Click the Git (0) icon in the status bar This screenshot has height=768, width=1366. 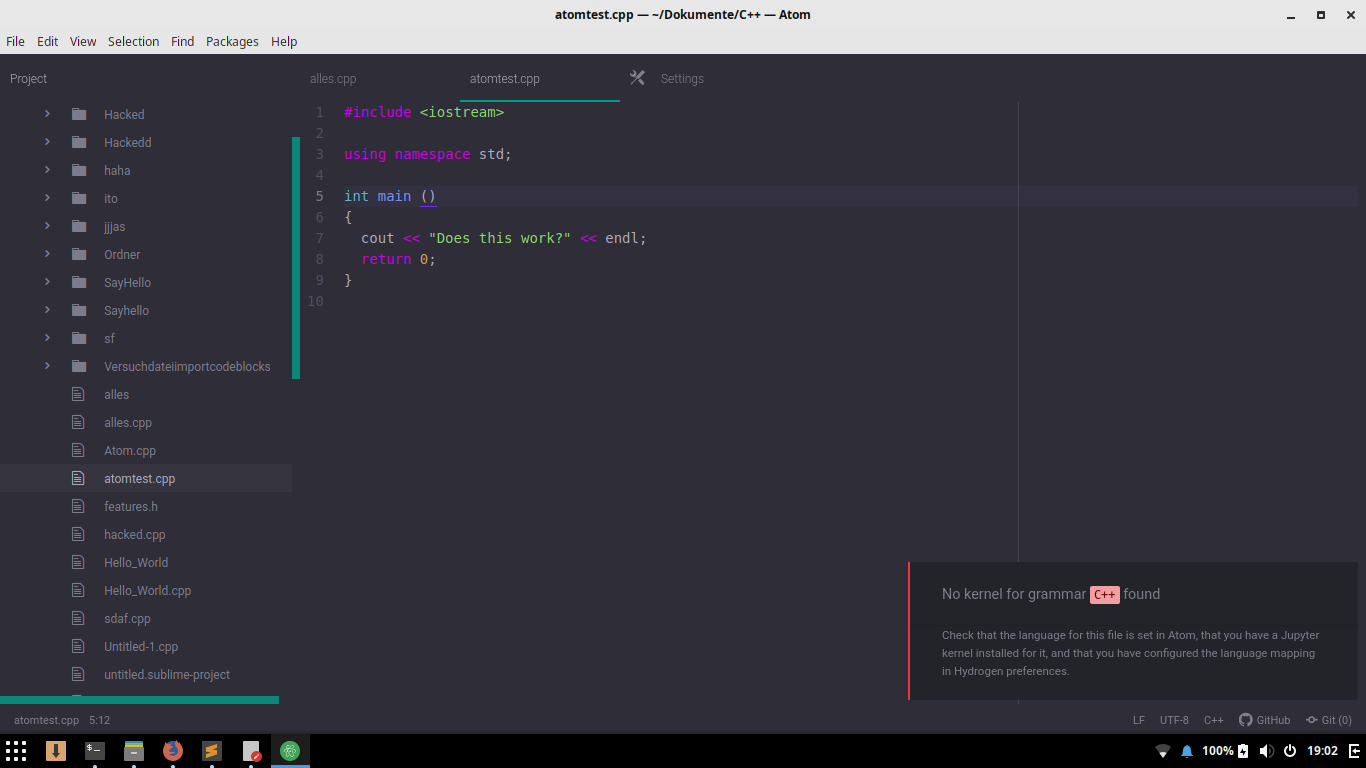1328,719
